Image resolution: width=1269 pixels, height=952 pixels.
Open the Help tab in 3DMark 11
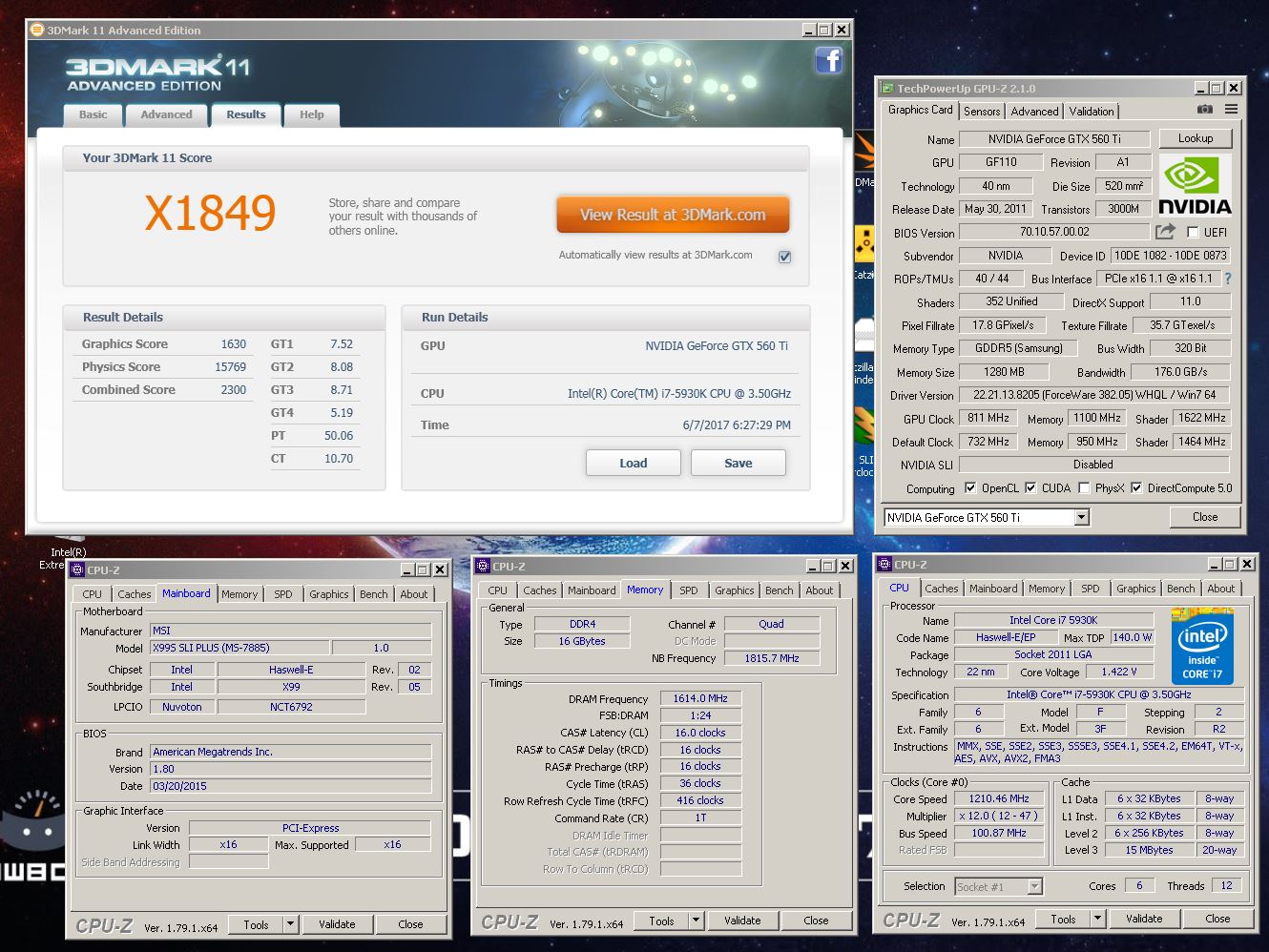(311, 114)
